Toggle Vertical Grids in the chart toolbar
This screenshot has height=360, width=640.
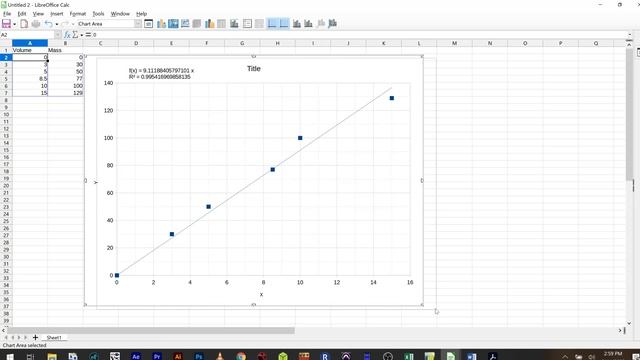click(284, 24)
